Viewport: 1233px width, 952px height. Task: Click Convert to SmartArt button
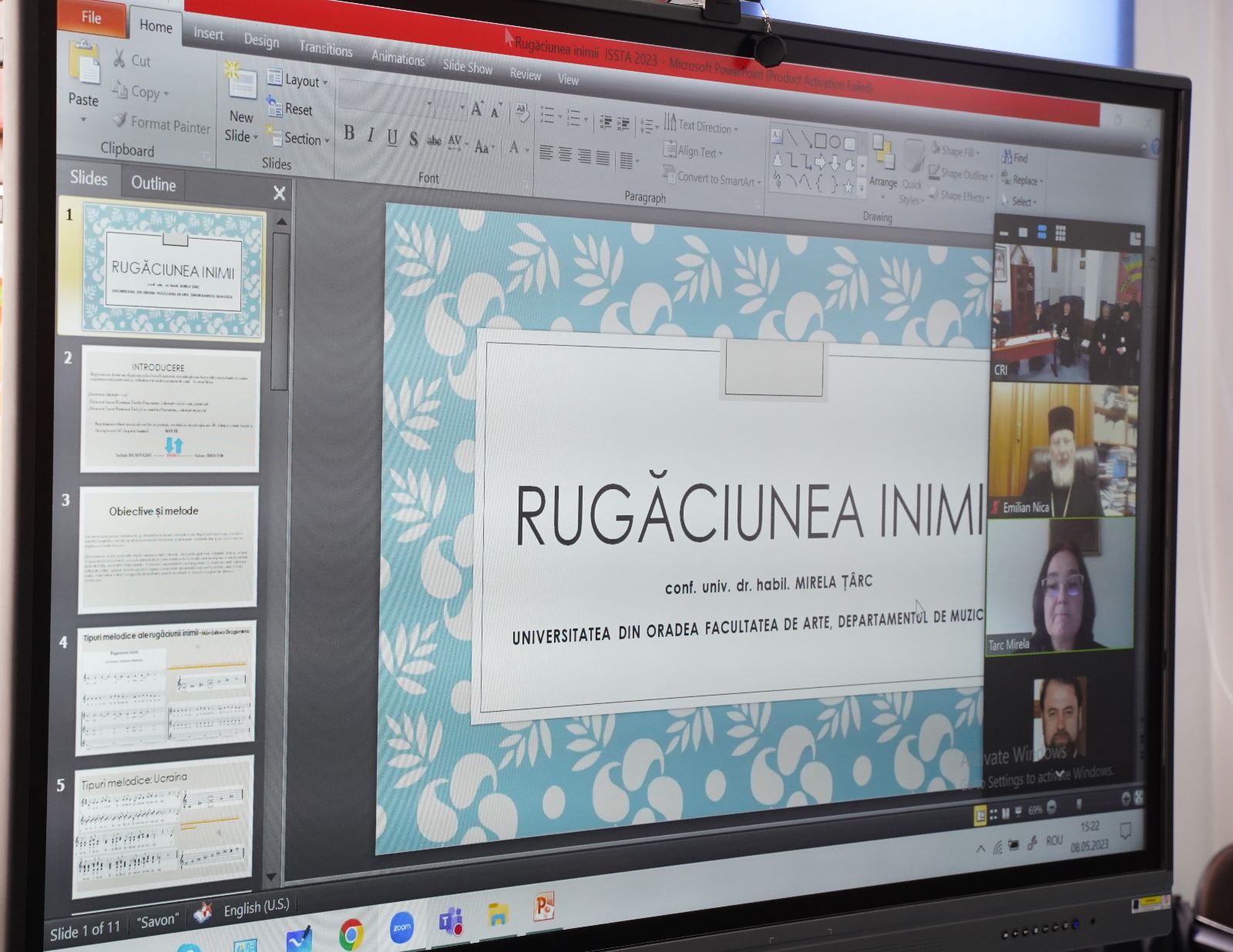tap(711, 177)
